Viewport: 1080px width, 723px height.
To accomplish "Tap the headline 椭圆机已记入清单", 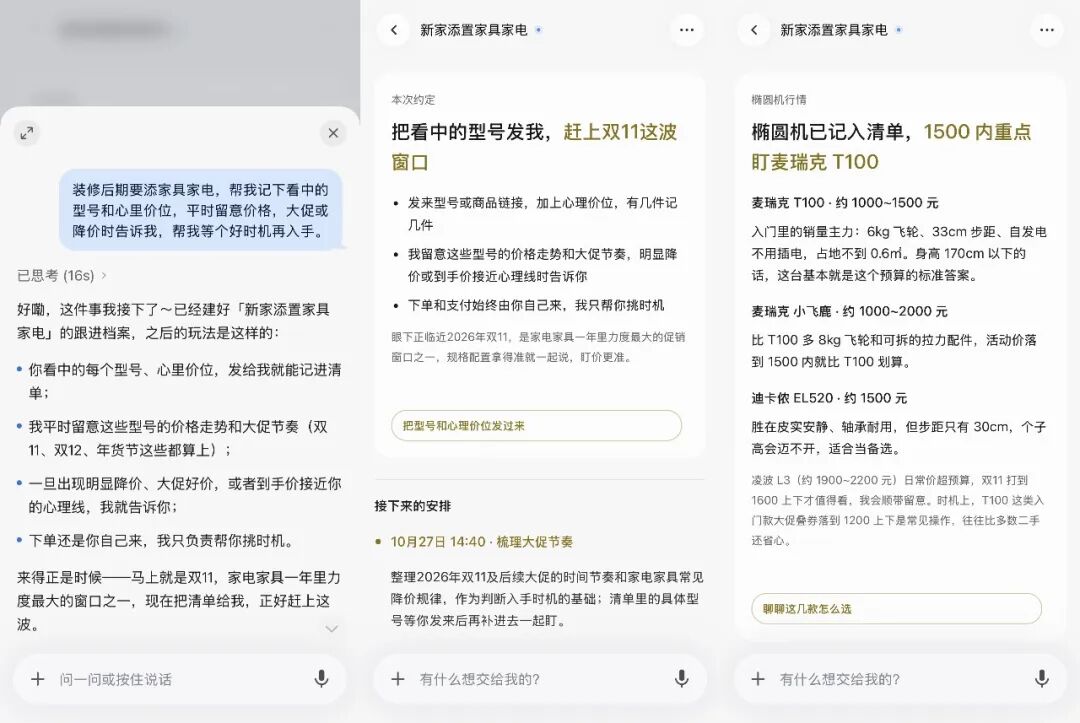I will (831, 132).
